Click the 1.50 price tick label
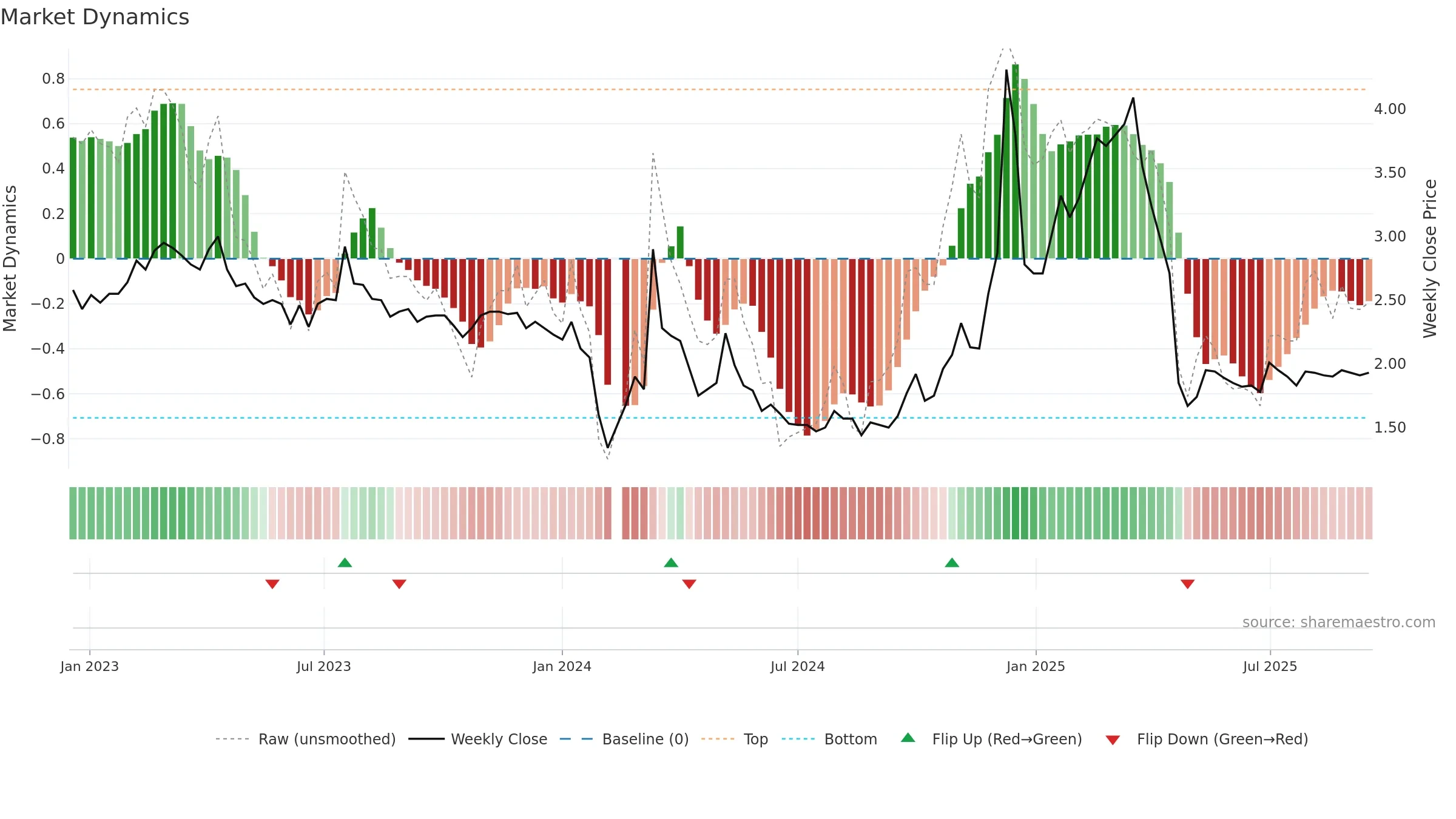The image size is (1456, 819). (x=1390, y=428)
